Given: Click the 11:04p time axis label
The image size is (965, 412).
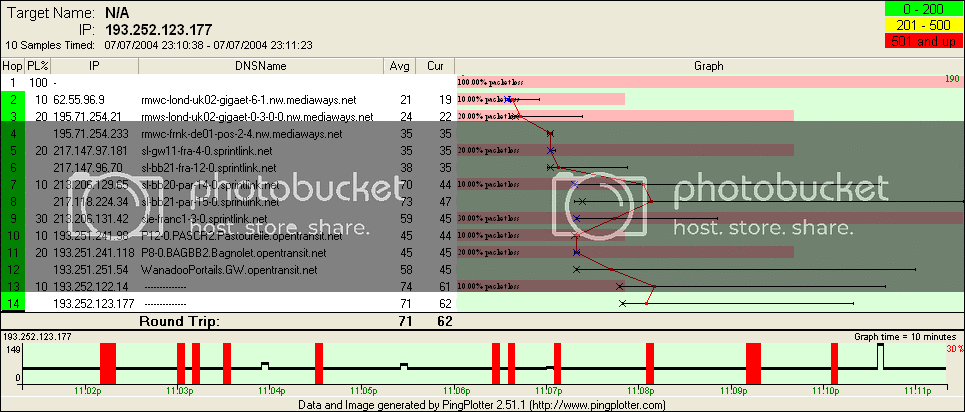Looking at the screenshot, I should (x=272, y=390).
